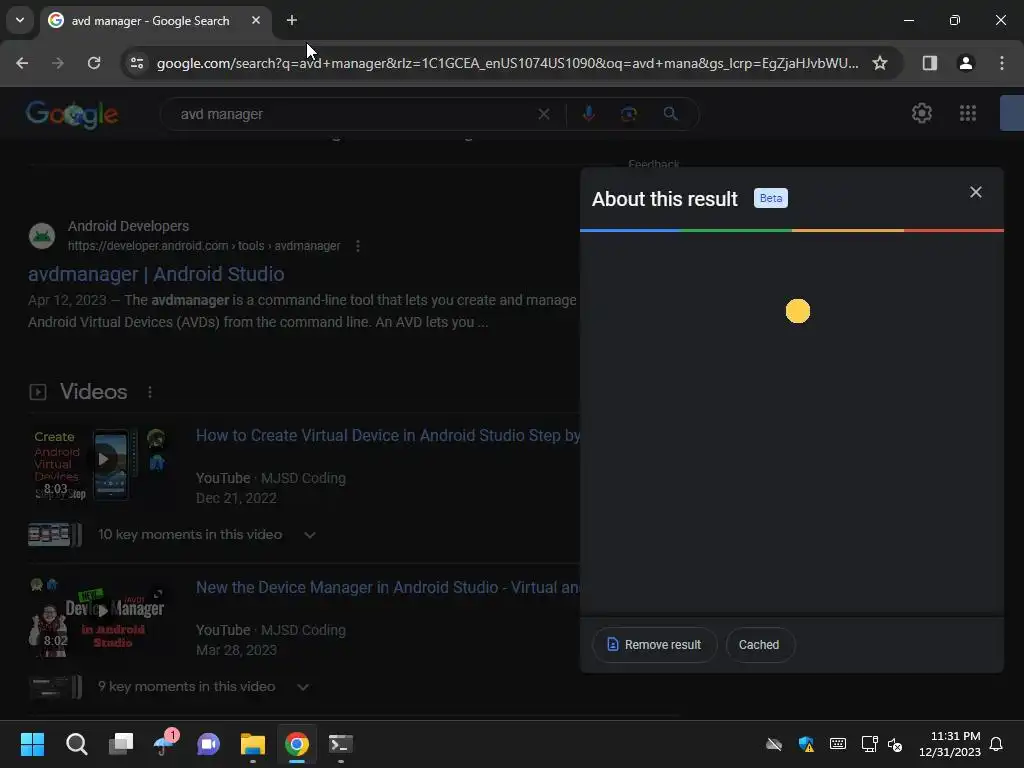The image size is (1024, 768).
Task: Submit search with magnifier icon
Action: pyautogui.click(x=670, y=114)
